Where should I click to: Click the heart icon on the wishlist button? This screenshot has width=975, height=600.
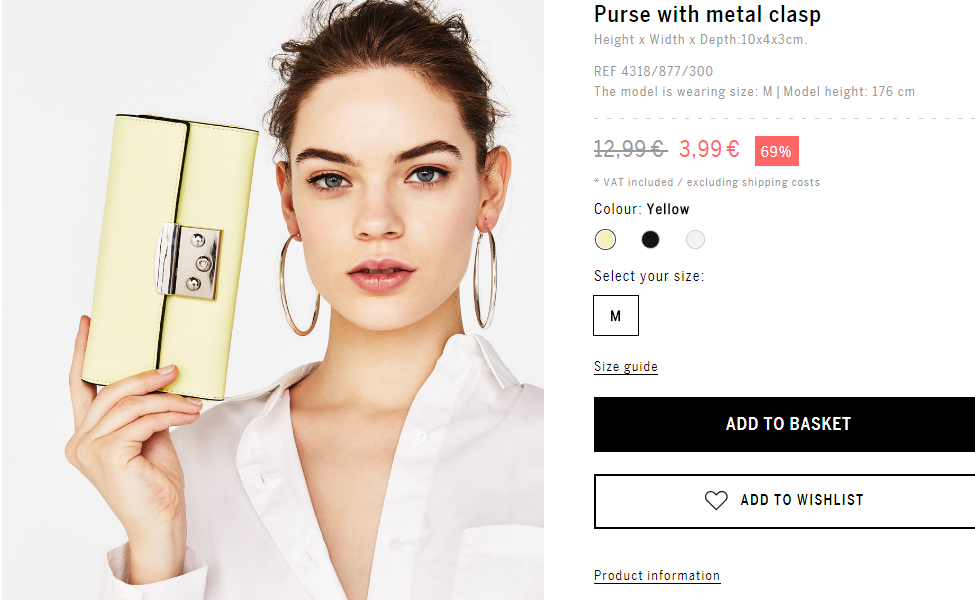pos(716,500)
